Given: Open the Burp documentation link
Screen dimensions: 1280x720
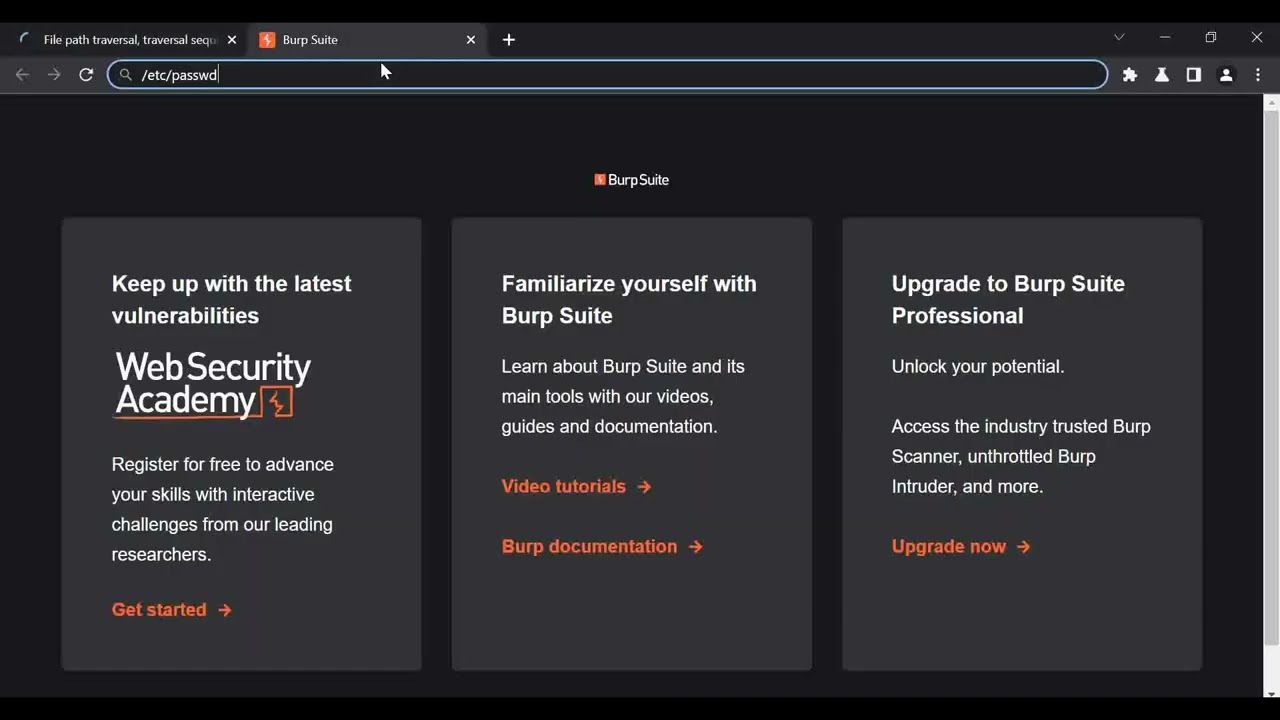Looking at the screenshot, I should pos(602,547).
